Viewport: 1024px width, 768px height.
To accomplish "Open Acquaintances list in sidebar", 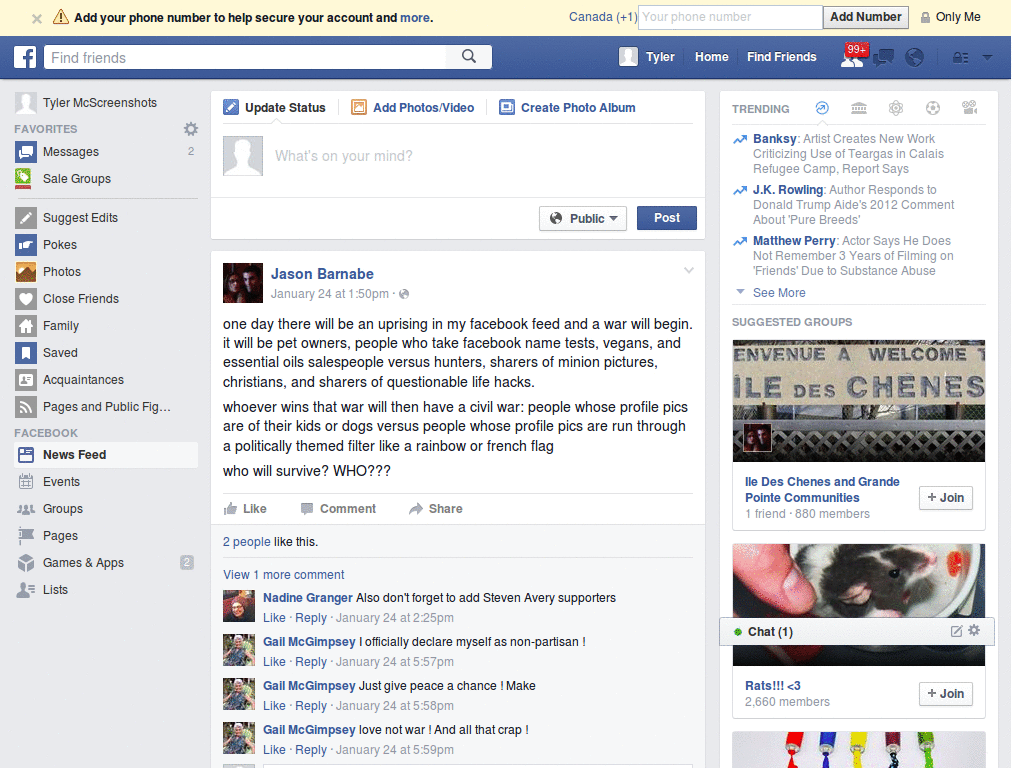I will click(x=106, y=379).
